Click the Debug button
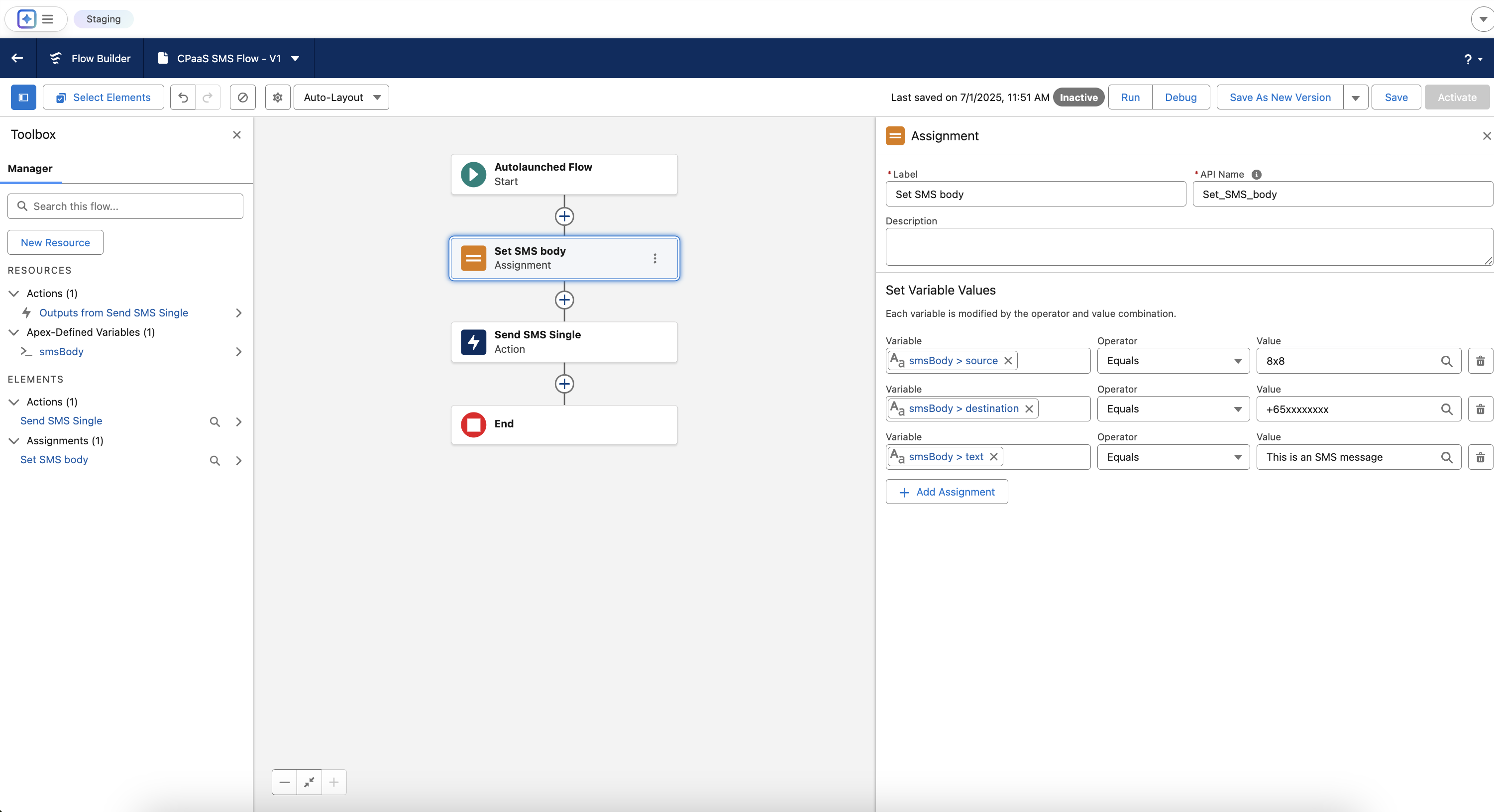The height and width of the screenshot is (812, 1494). pyautogui.click(x=1180, y=98)
